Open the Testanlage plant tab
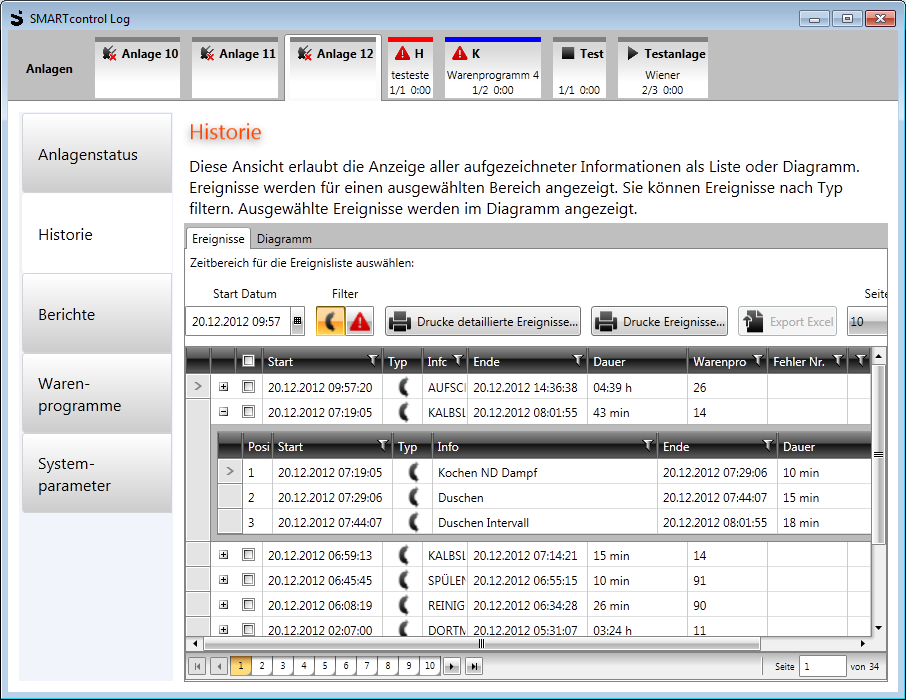 coord(662,68)
